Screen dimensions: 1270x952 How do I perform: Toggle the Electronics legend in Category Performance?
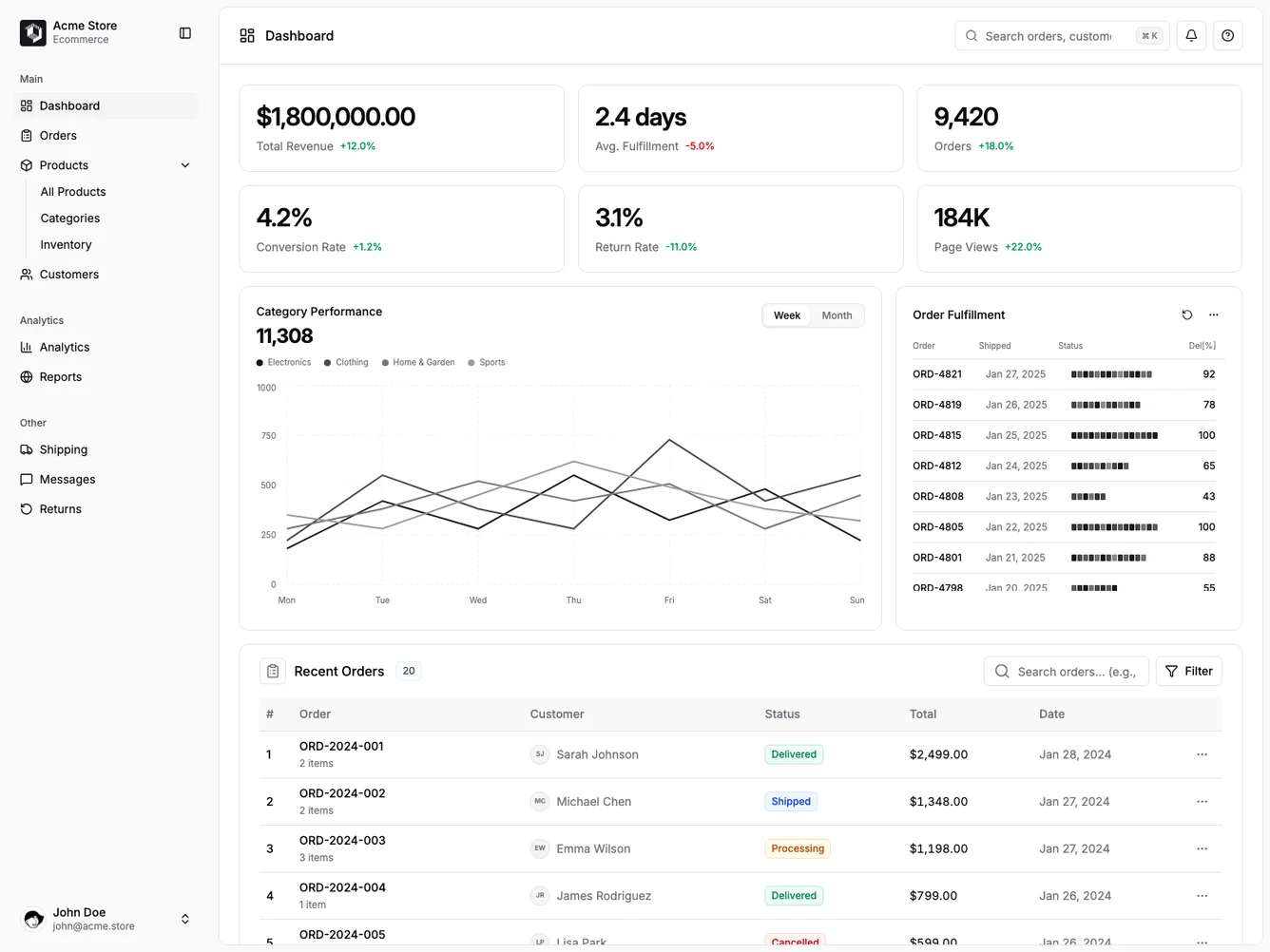tap(282, 362)
